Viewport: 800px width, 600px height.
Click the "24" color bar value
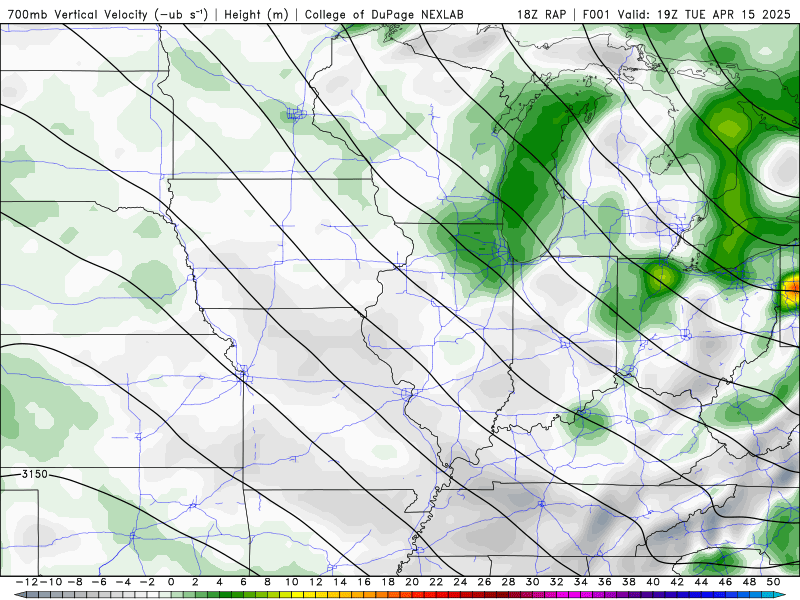pos(460,582)
